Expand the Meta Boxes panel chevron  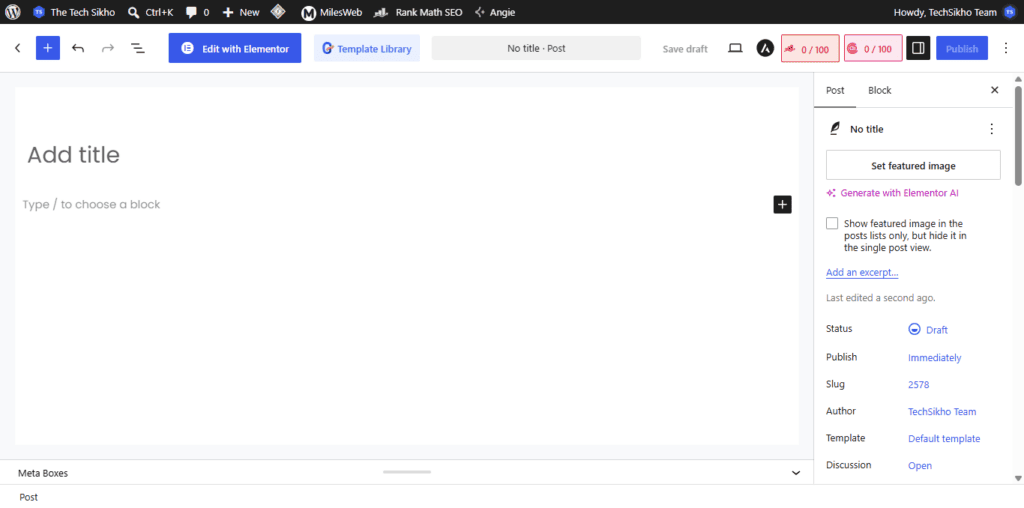(796, 473)
